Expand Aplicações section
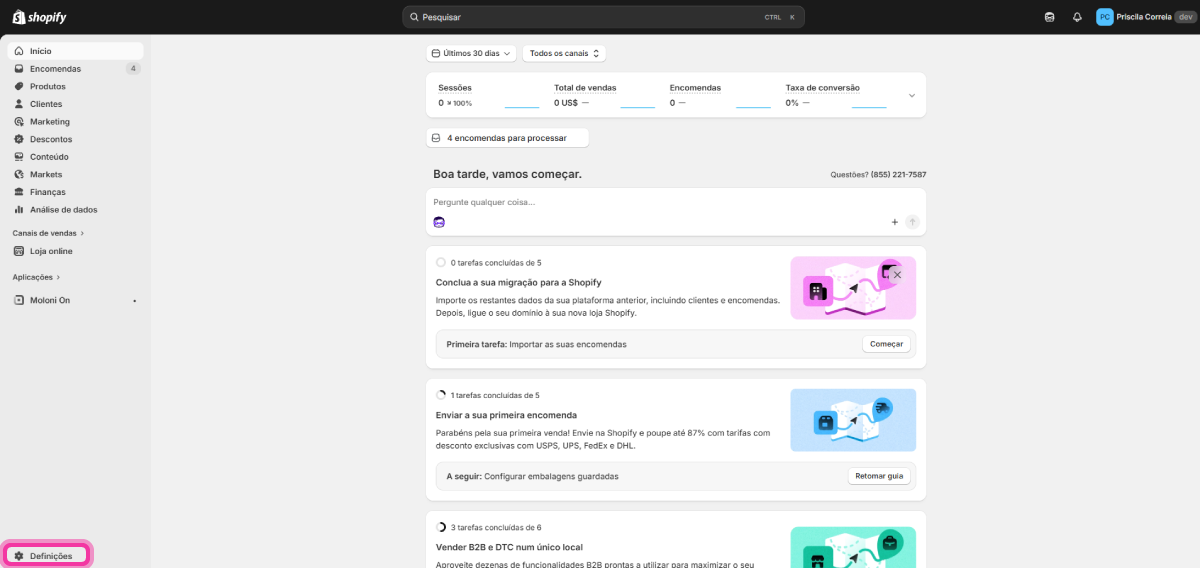 click(x=36, y=277)
